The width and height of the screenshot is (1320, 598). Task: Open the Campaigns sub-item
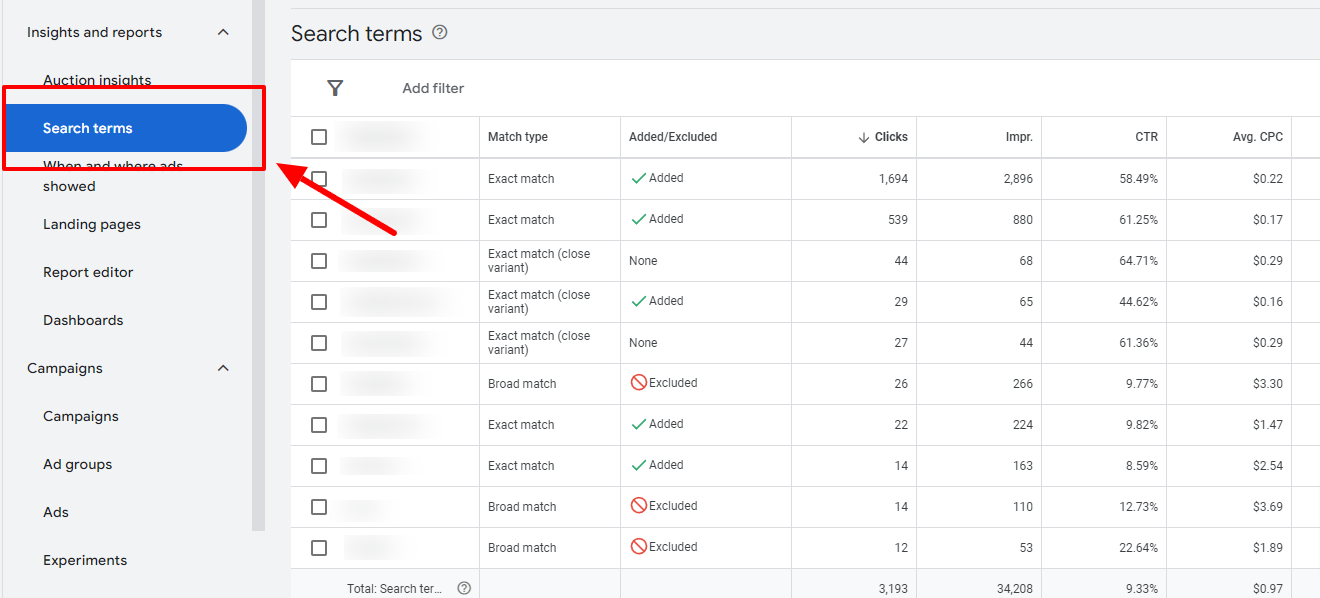pyautogui.click(x=81, y=416)
